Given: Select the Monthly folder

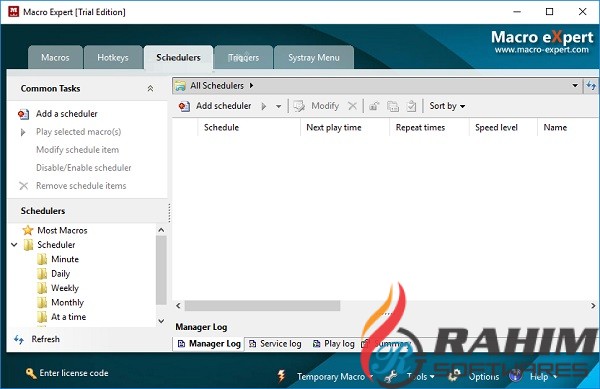Looking at the screenshot, I should (67, 303).
